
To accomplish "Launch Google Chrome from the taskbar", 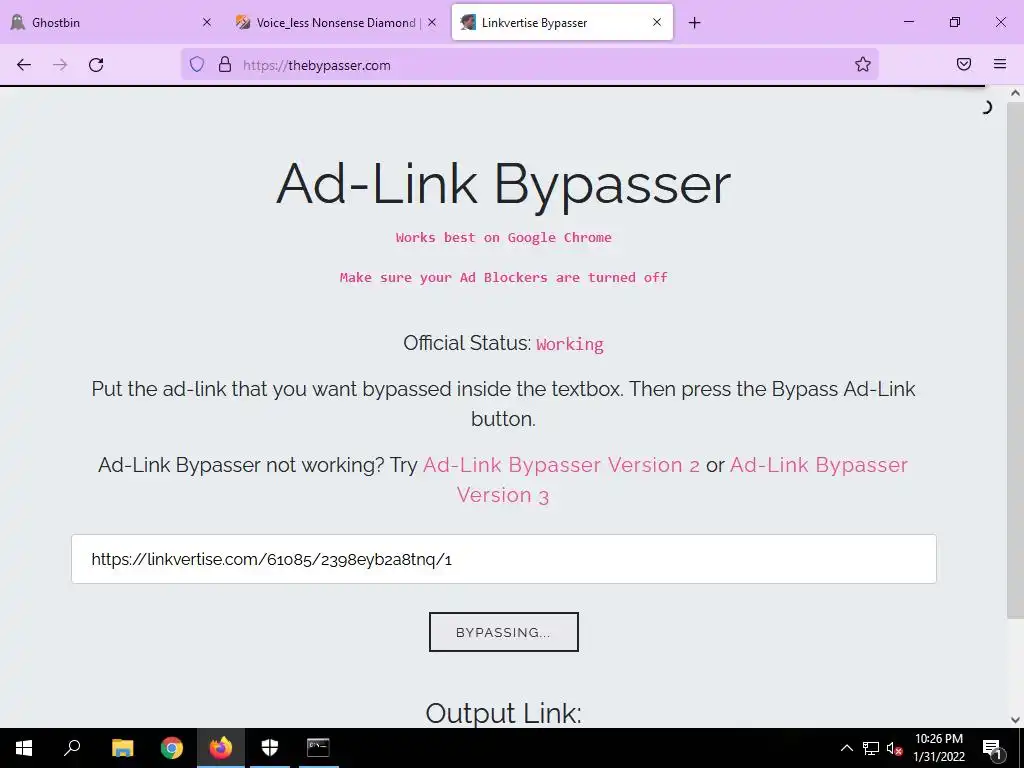I will coord(172,748).
